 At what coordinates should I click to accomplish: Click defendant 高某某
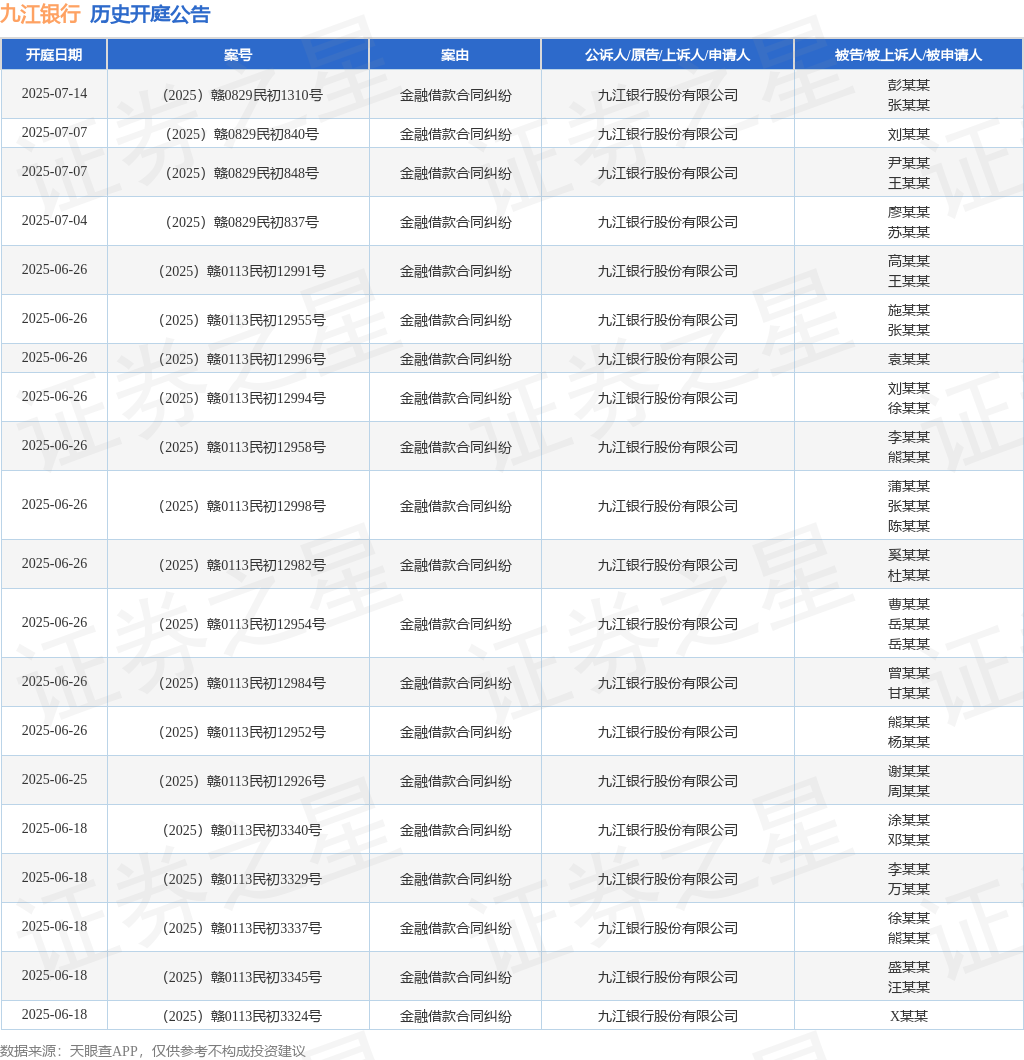tap(908, 262)
